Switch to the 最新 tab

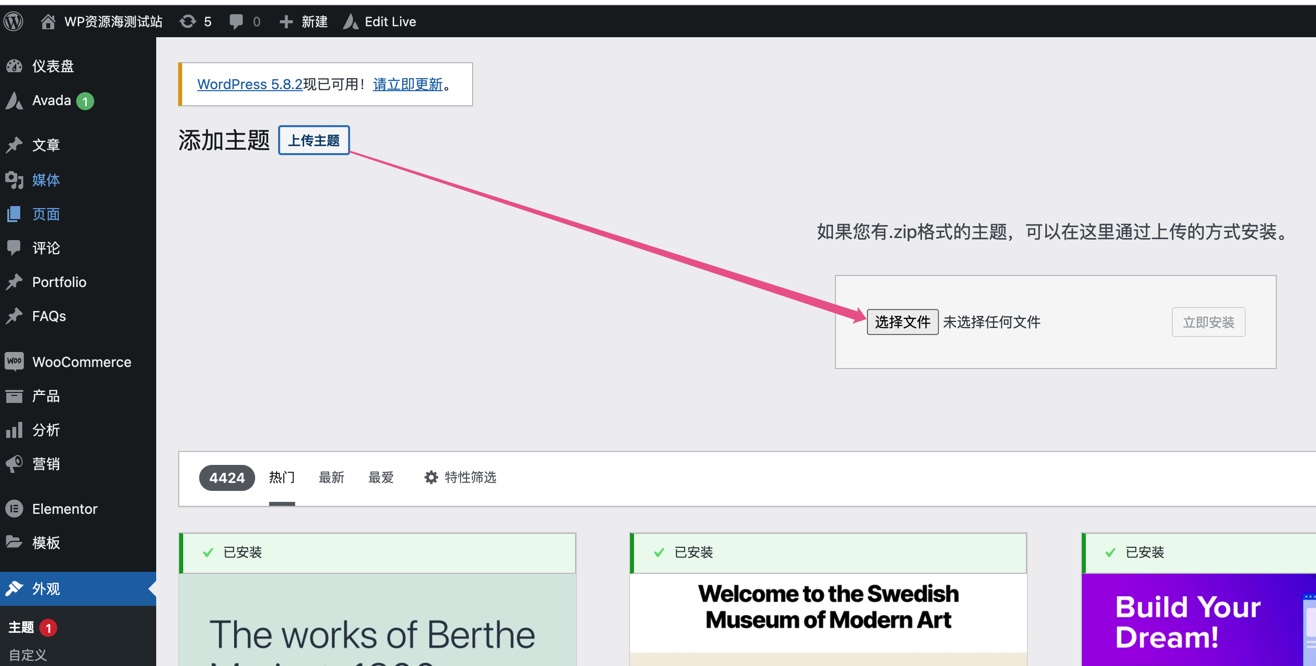pos(332,478)
